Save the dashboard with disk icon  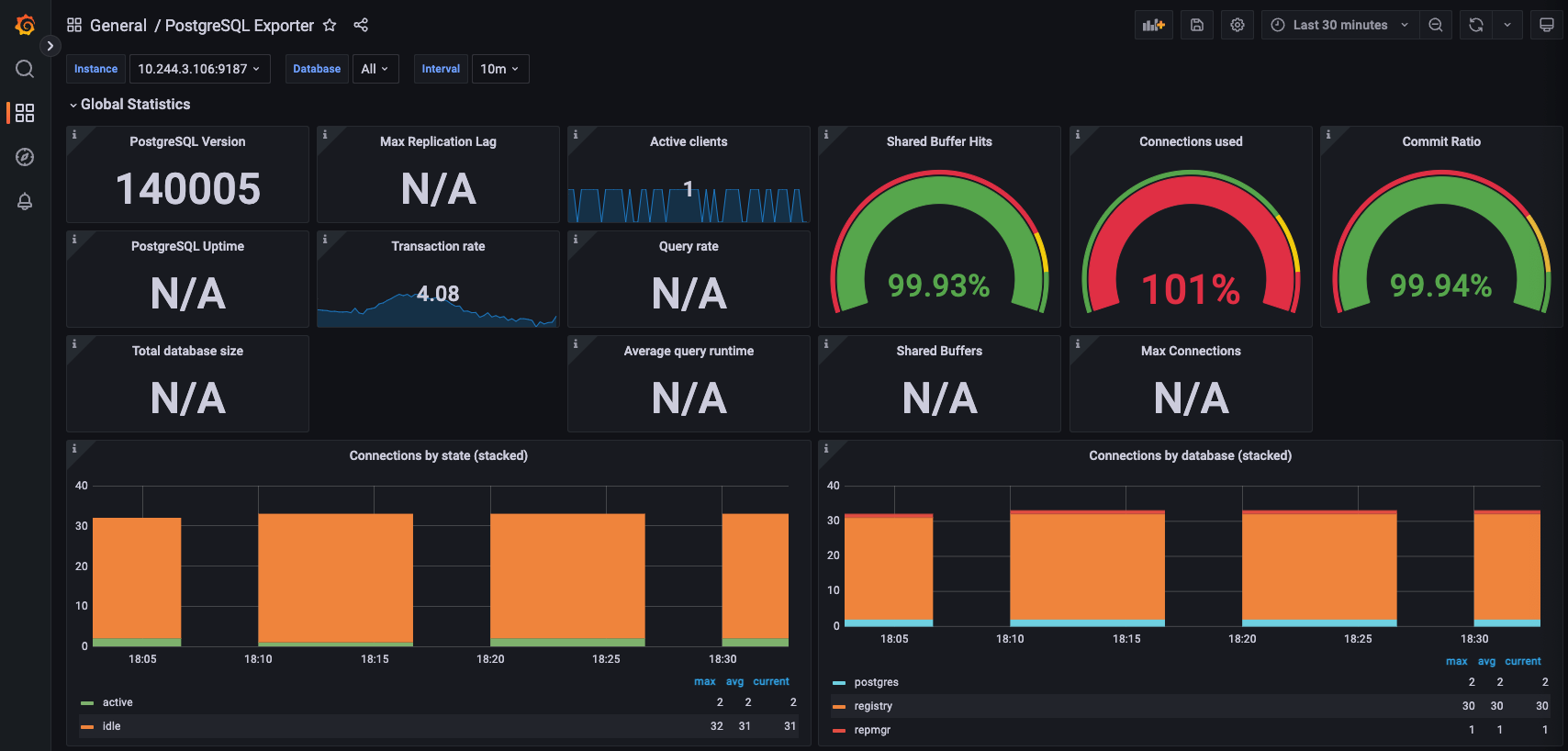(1197, 25)
